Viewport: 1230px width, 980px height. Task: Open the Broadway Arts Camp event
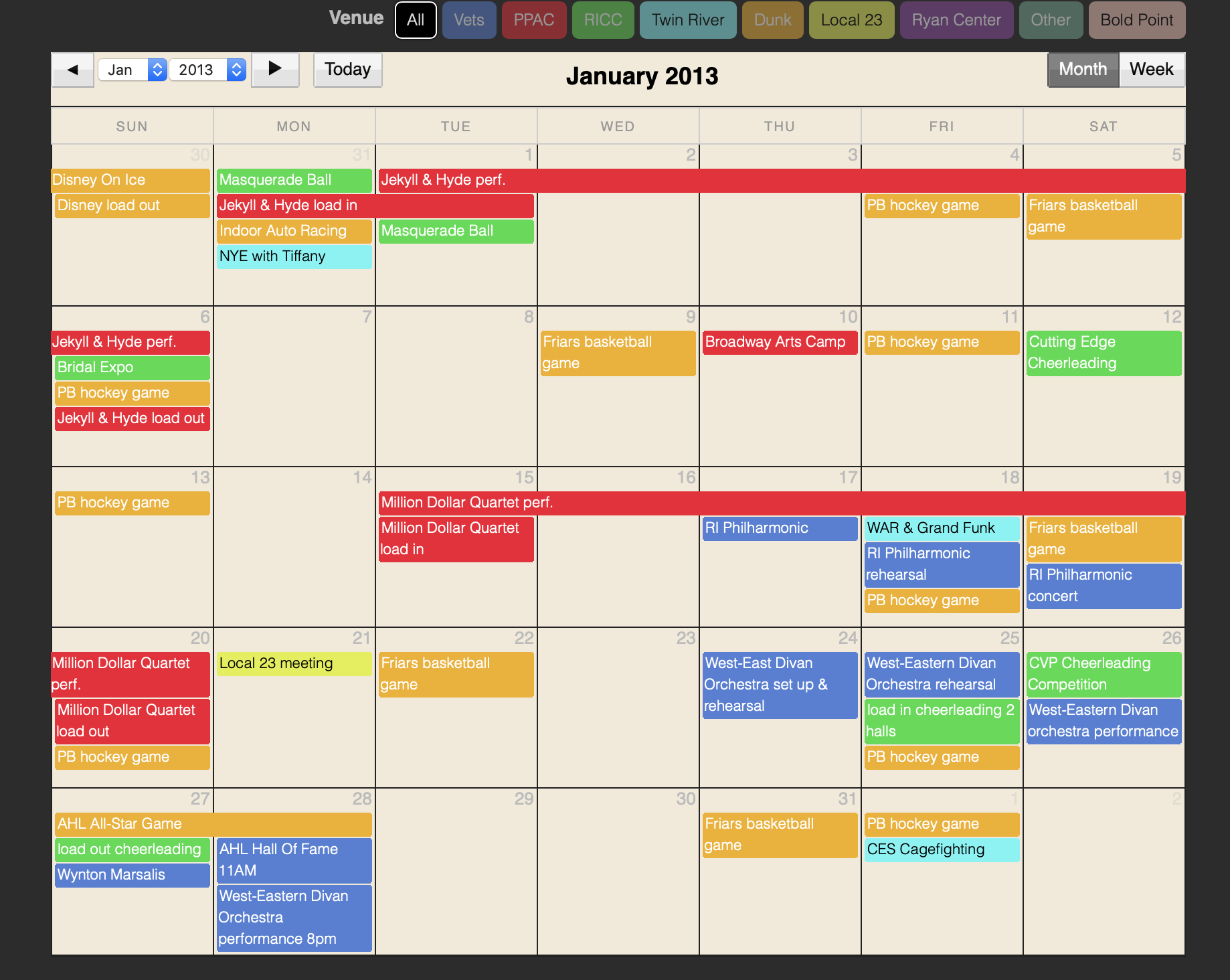[x=780, y=342]
